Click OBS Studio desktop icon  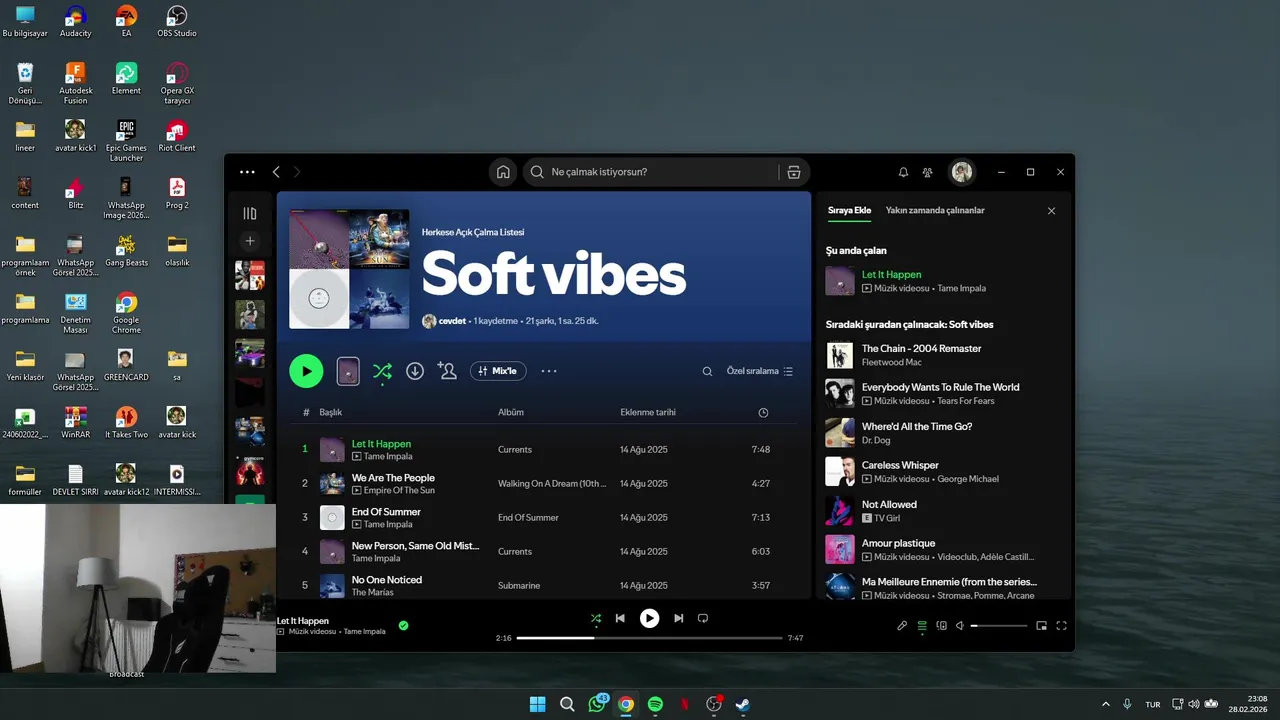[x=177, y=22]
